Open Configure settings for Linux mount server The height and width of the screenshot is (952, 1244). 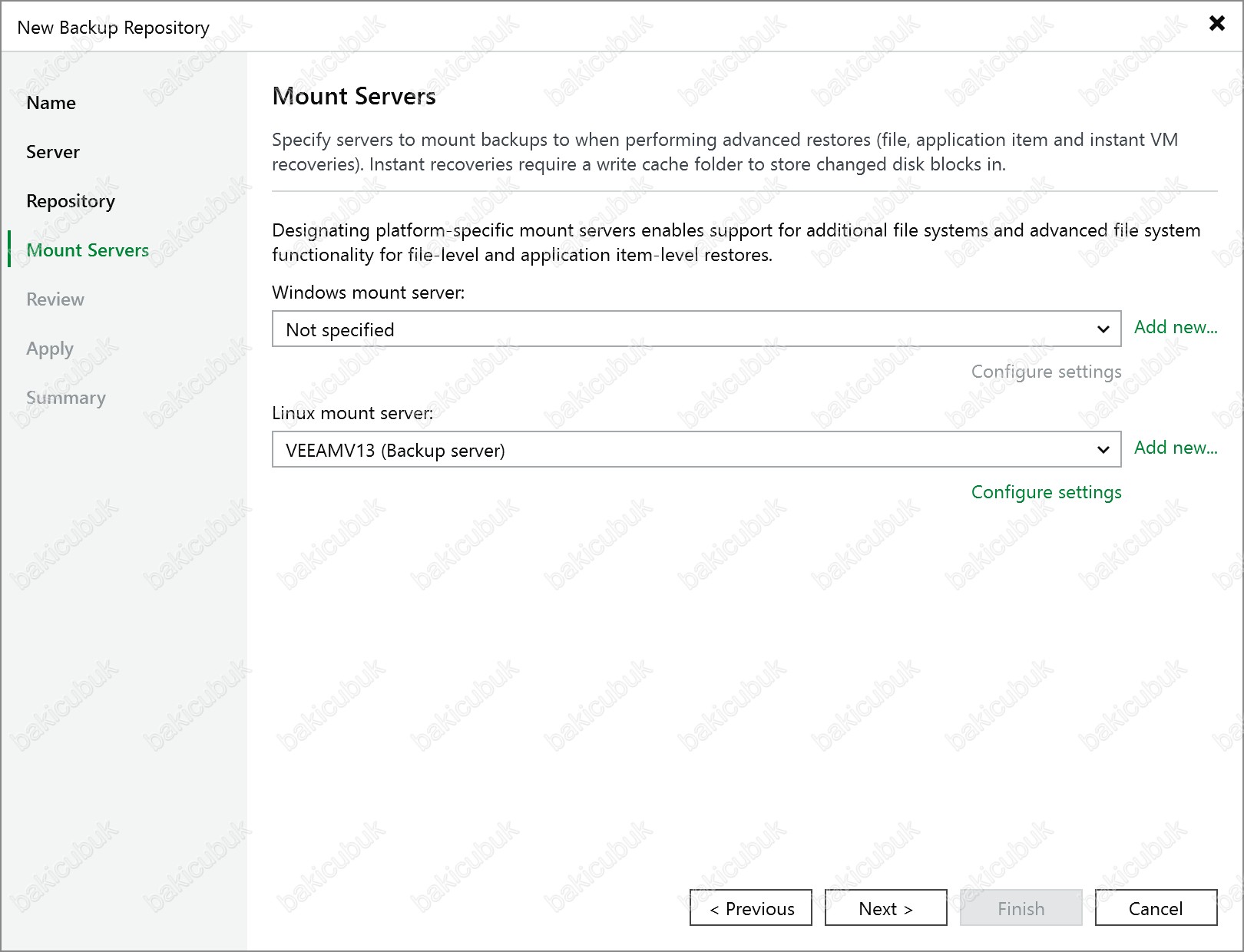[x=1046, y=492]
